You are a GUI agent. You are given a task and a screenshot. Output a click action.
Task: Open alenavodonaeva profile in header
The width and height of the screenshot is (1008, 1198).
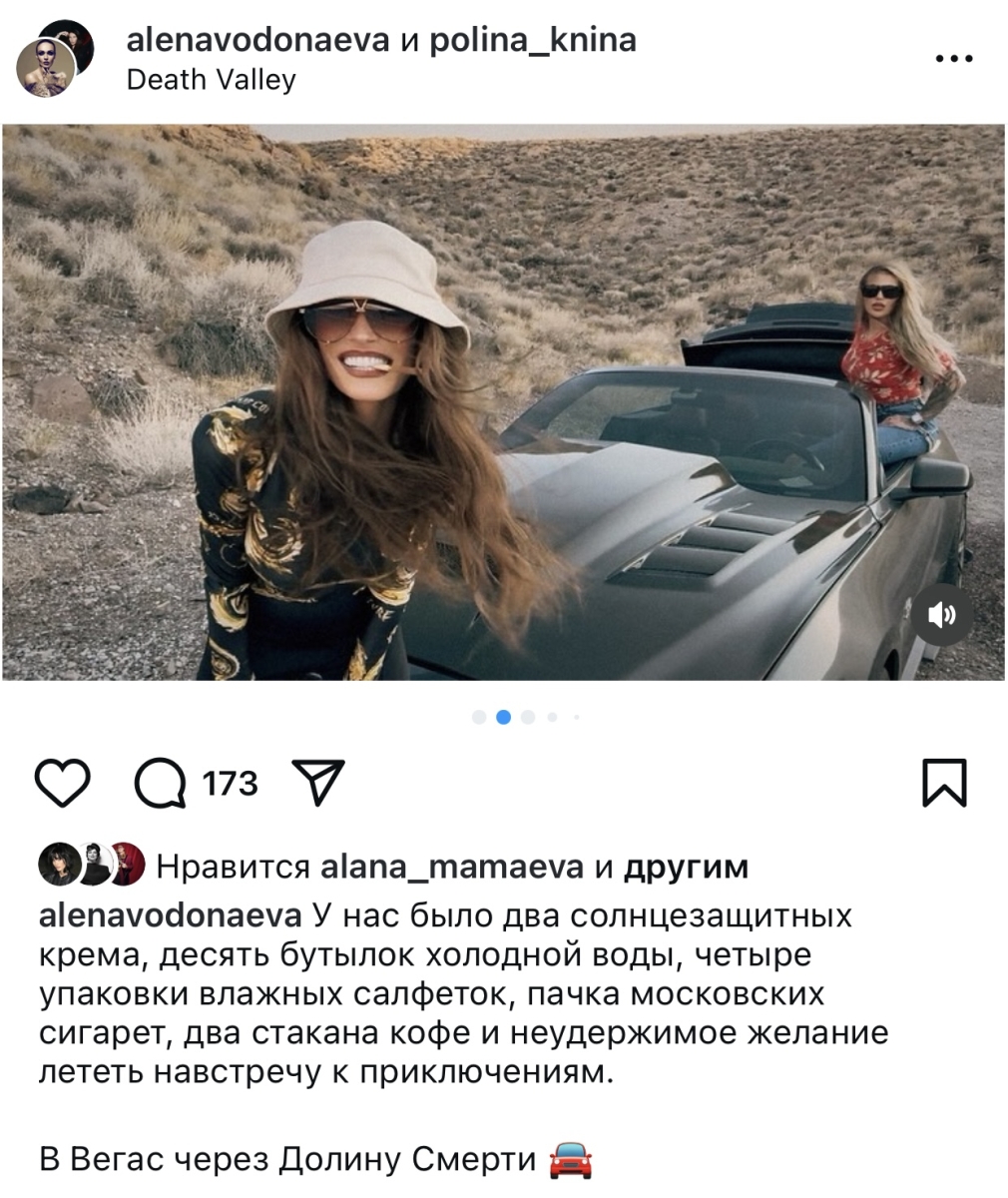pyautogui.click(x=258, y=41)
